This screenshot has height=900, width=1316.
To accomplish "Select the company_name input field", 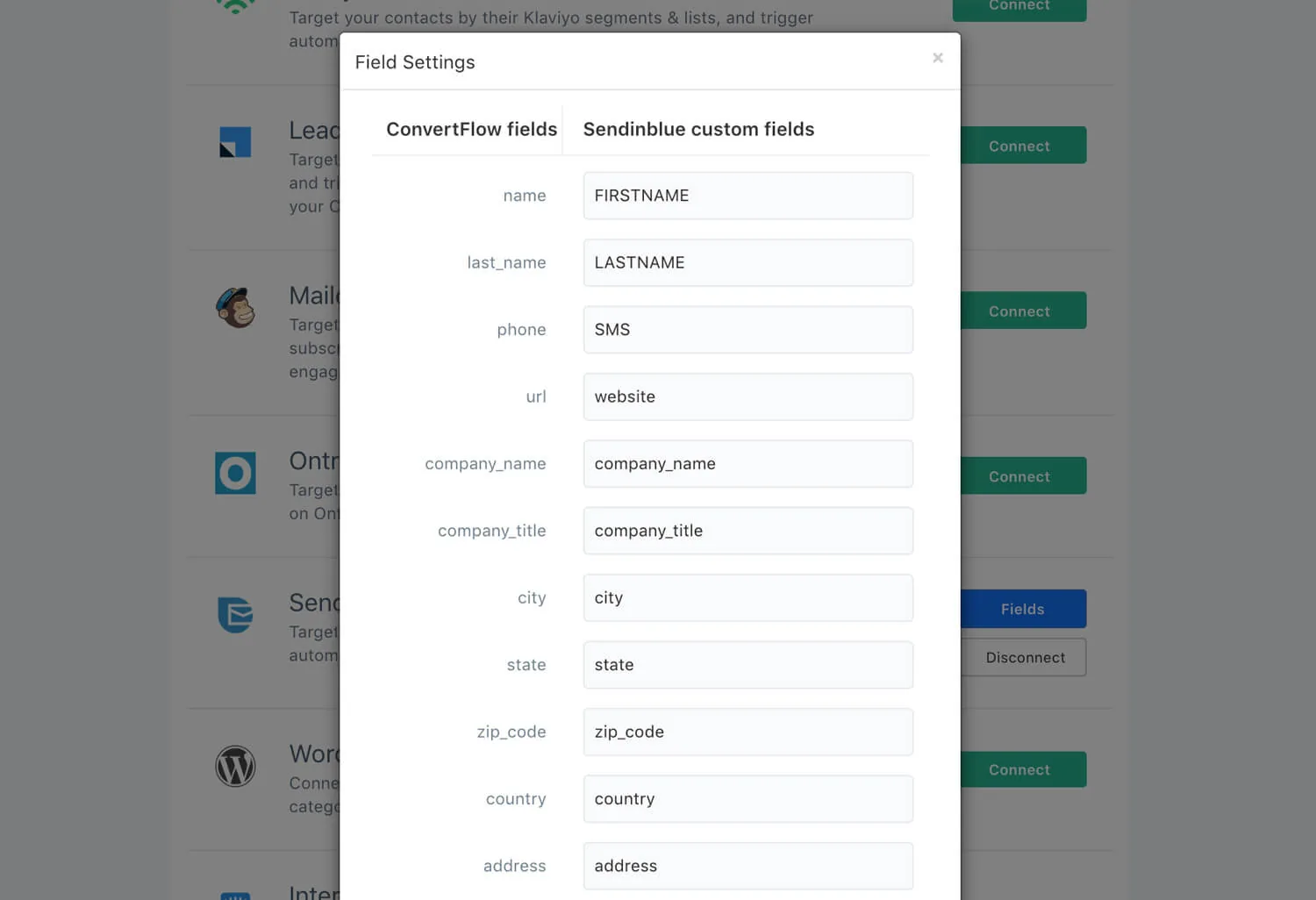I will 748,464.
